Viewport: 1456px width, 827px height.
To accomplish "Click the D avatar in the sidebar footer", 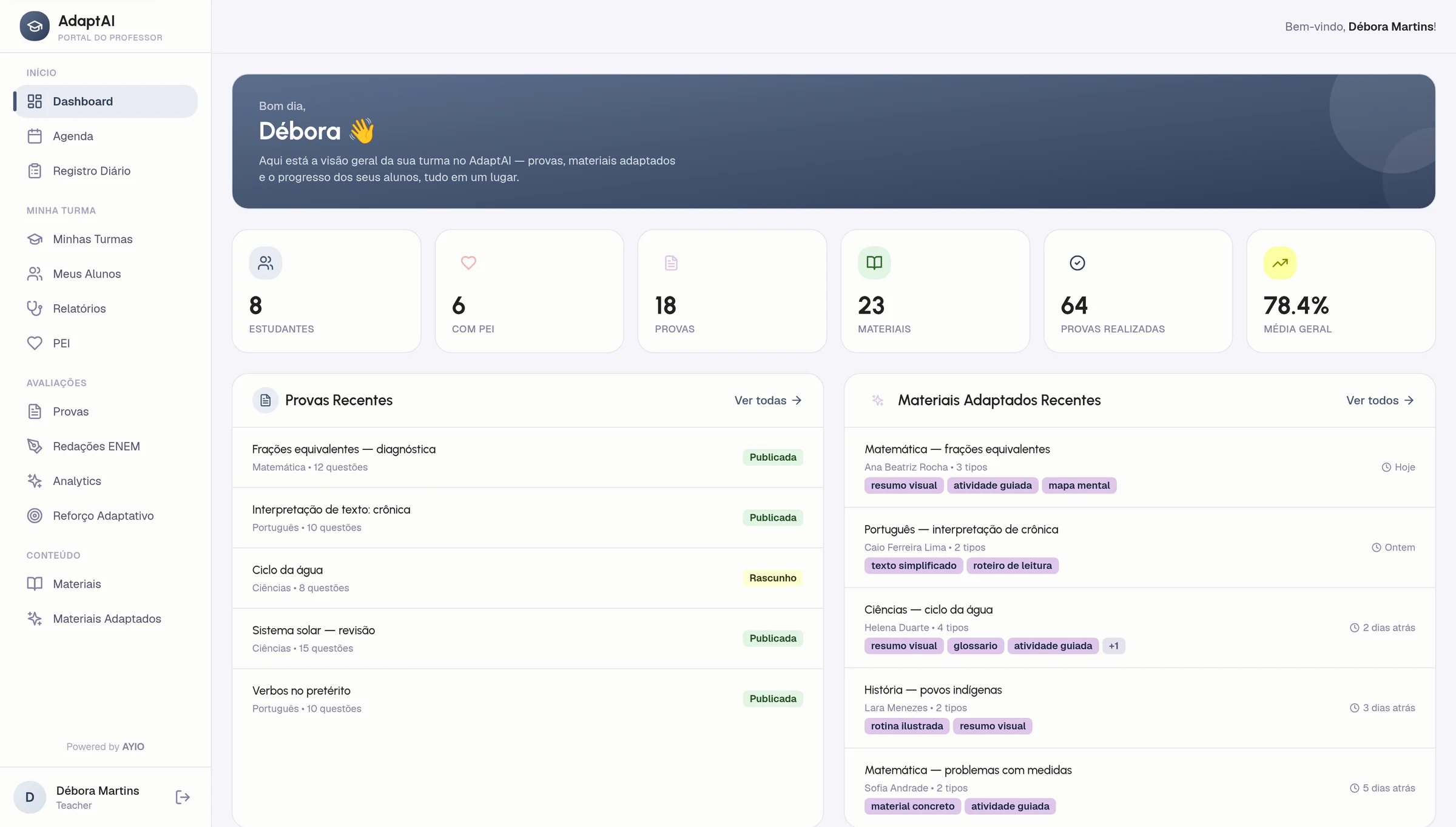I will pyautogui.click(x=30, y=797).
